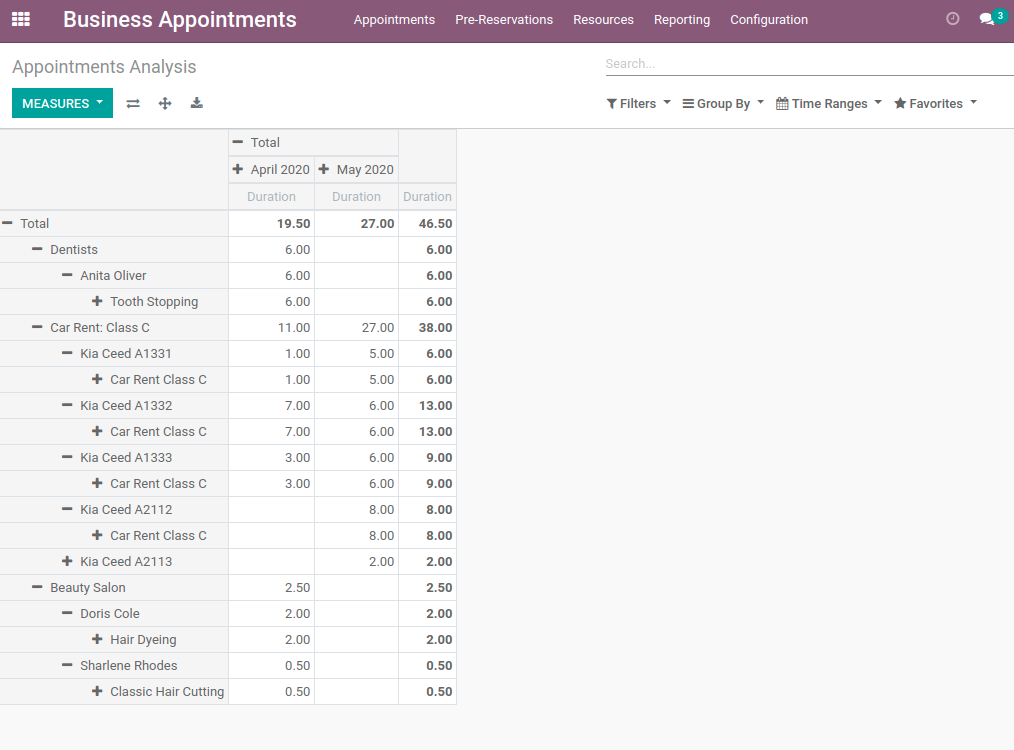Screen dimensions: 1014x750
Task: Open the Measures dropdown
Action: [62, 103]
